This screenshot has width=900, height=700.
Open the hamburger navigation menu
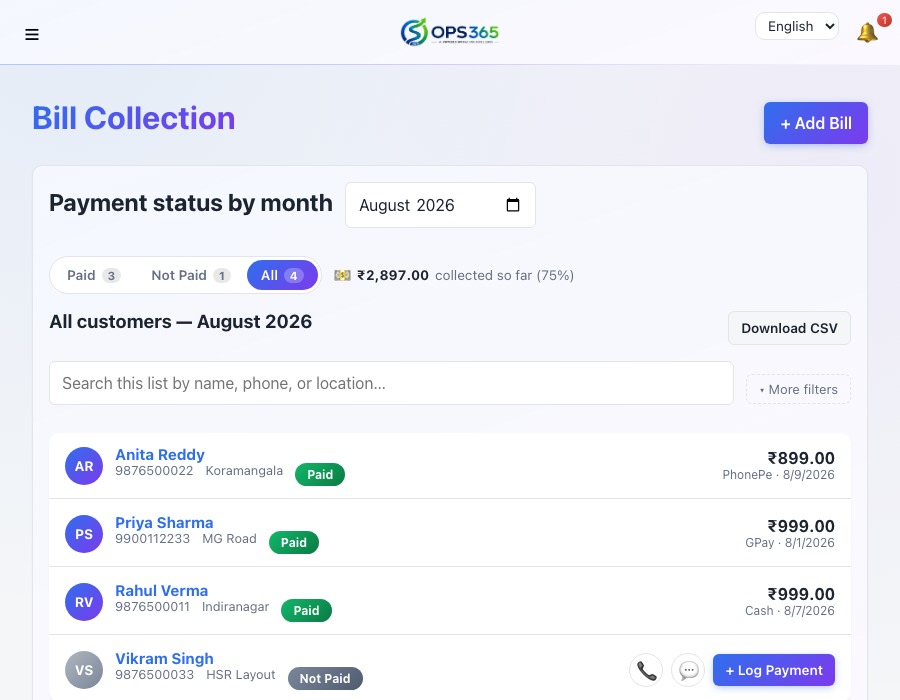tap(32, 34)
